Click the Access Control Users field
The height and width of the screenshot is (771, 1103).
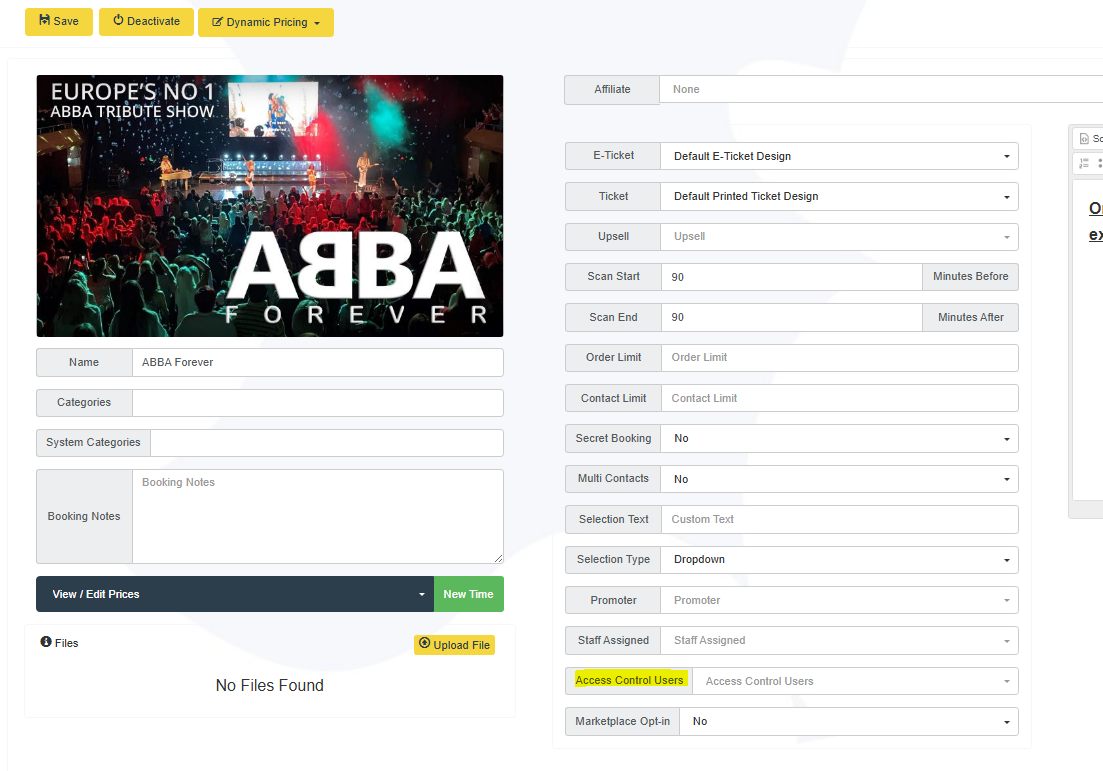[854, 681]
